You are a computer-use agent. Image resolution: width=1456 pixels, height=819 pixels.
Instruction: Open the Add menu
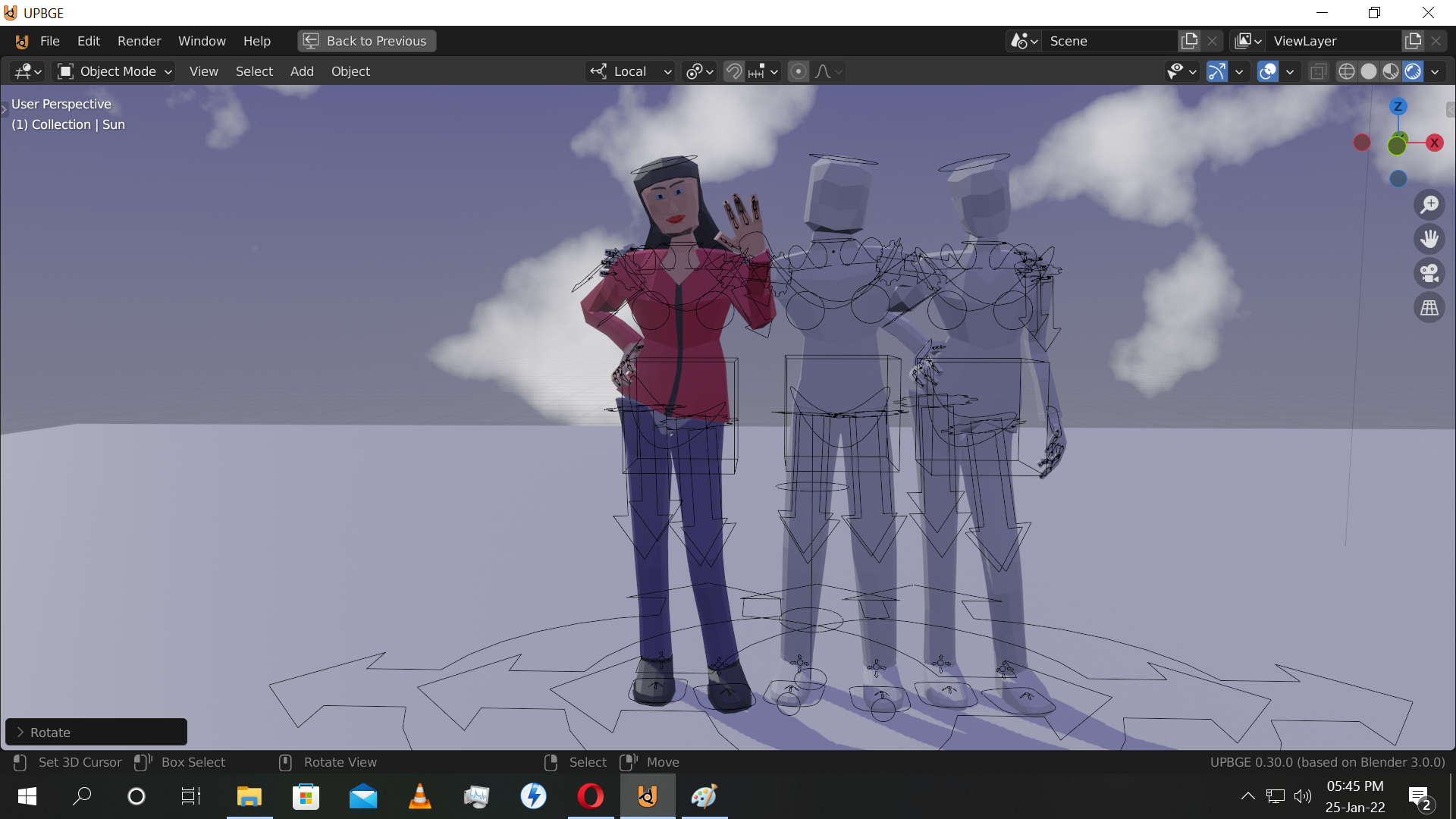(x=301, y=71)
